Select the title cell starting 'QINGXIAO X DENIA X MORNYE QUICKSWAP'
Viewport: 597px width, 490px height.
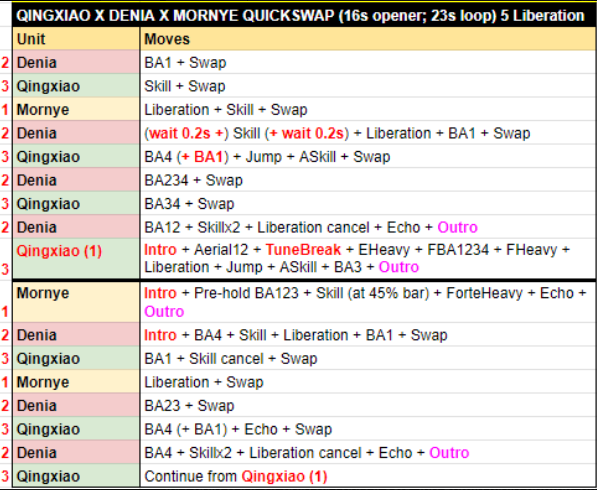click(304, 16)
